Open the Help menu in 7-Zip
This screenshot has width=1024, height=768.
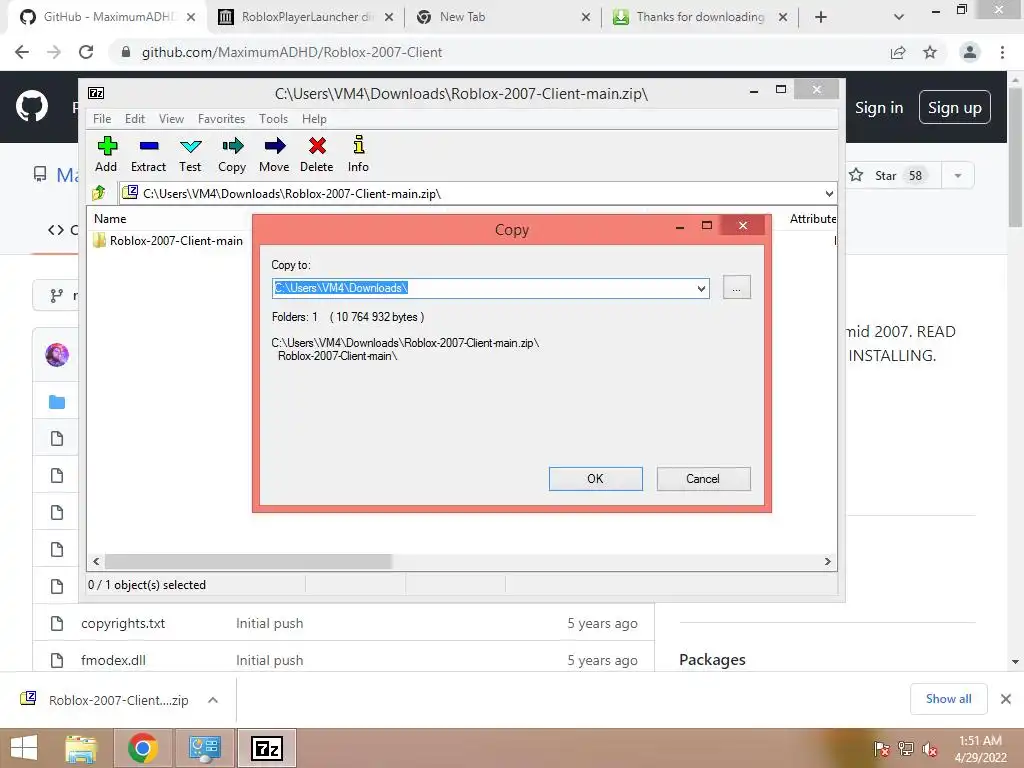pos(314,119)
